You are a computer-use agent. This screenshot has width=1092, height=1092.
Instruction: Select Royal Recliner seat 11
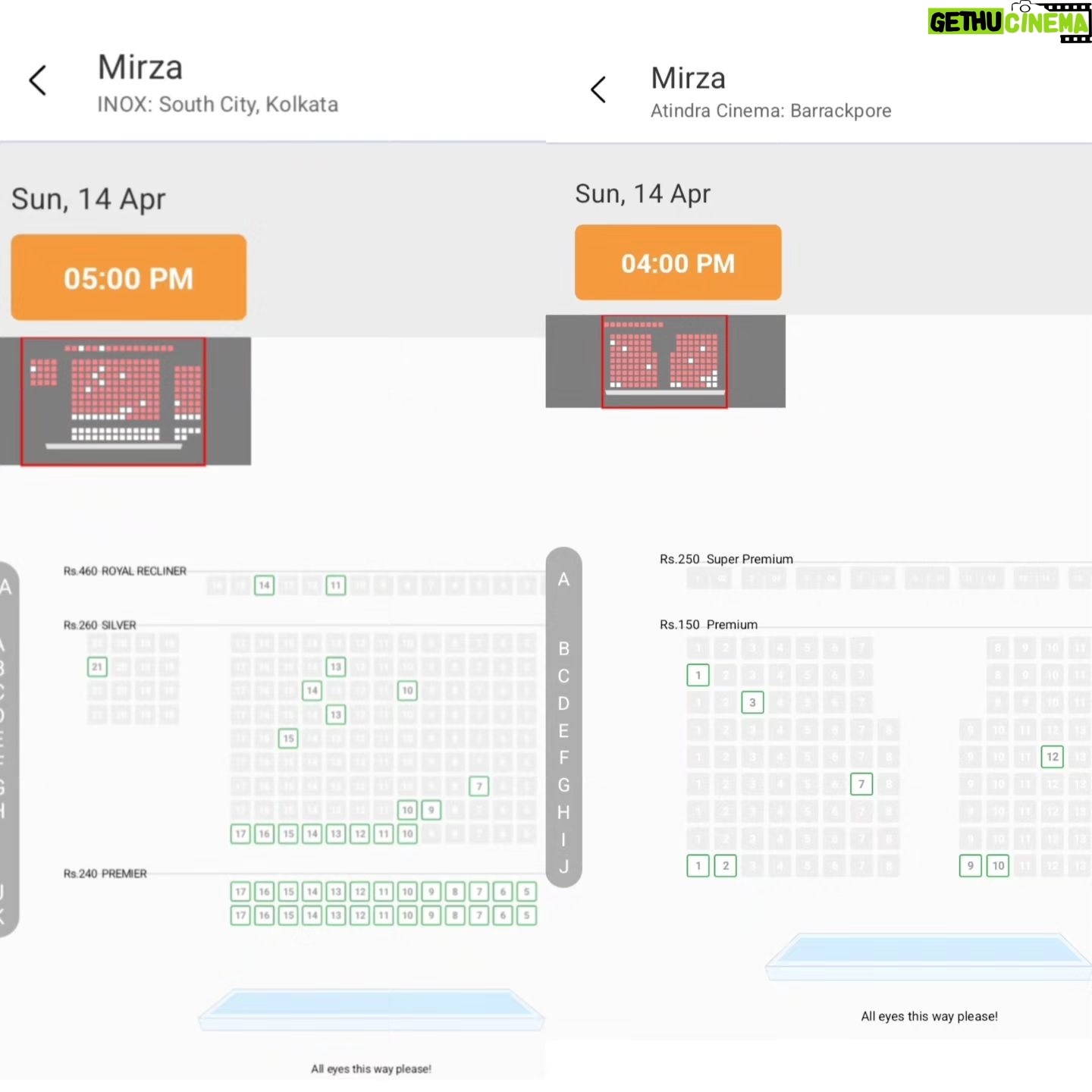(x=336, y=585)
